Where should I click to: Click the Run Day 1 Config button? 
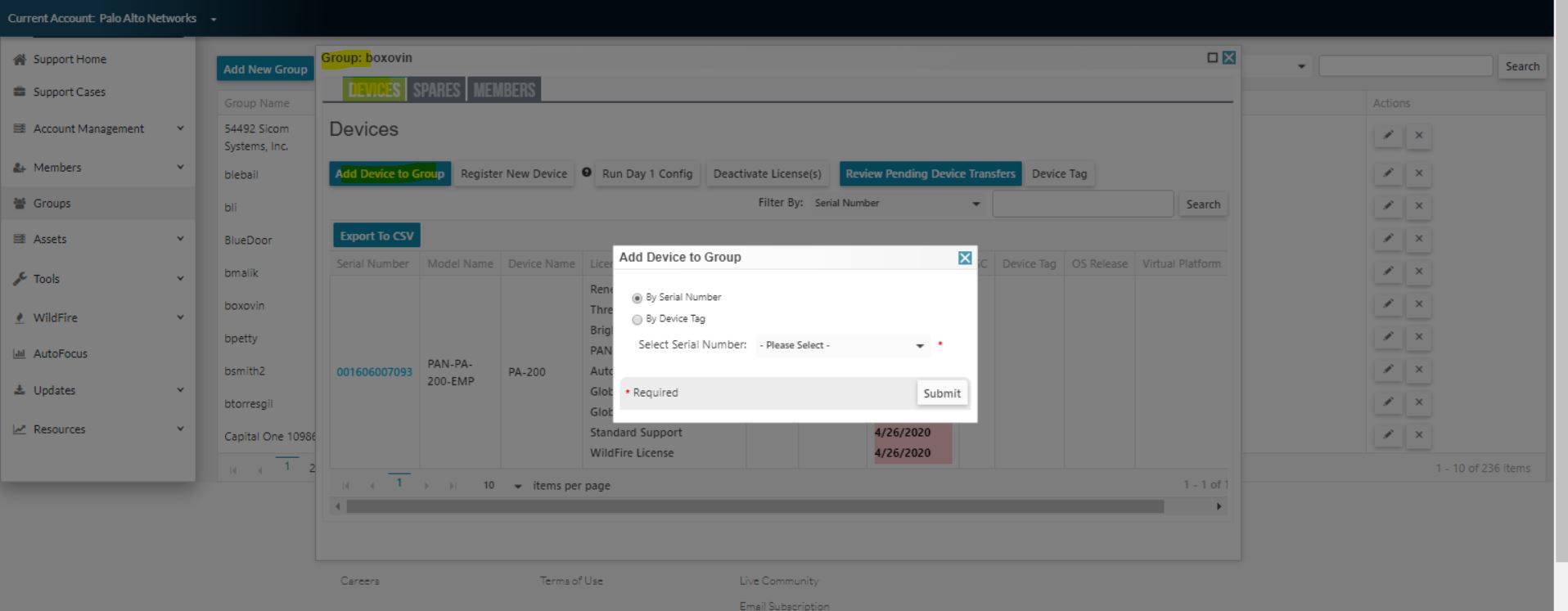tap(647, 173)
